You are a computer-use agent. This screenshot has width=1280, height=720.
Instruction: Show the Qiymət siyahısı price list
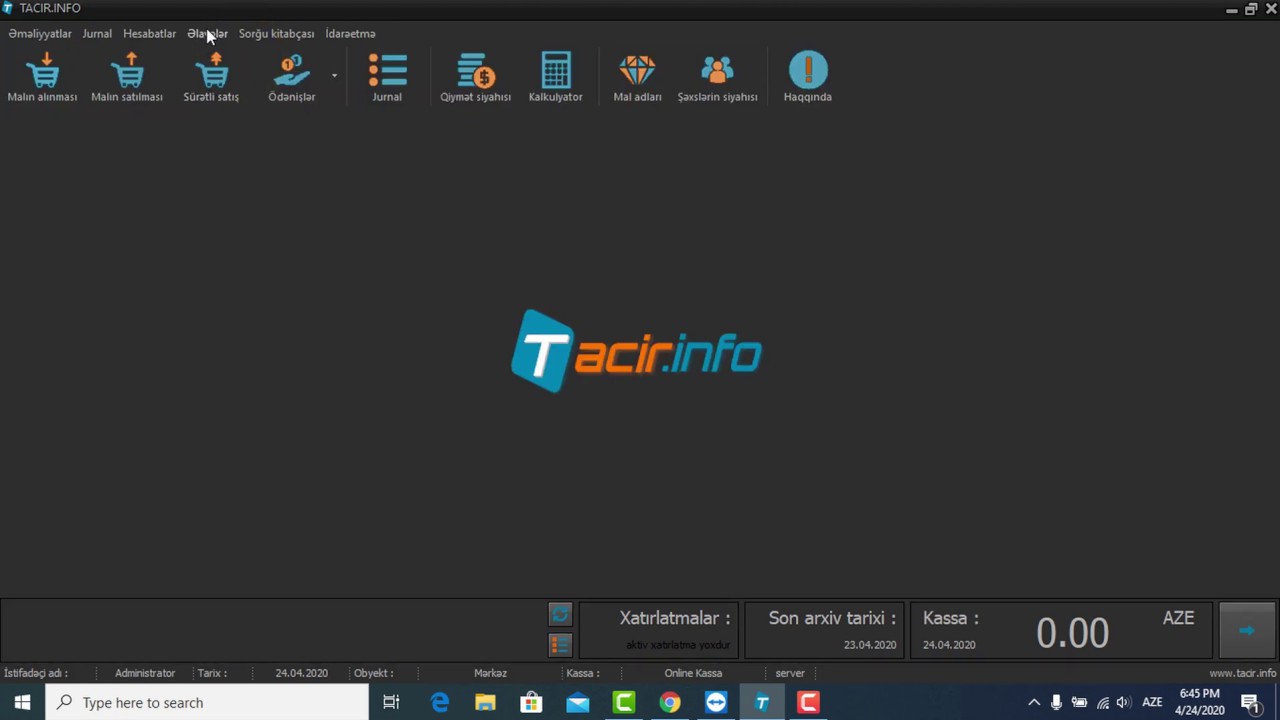[476, 78]
